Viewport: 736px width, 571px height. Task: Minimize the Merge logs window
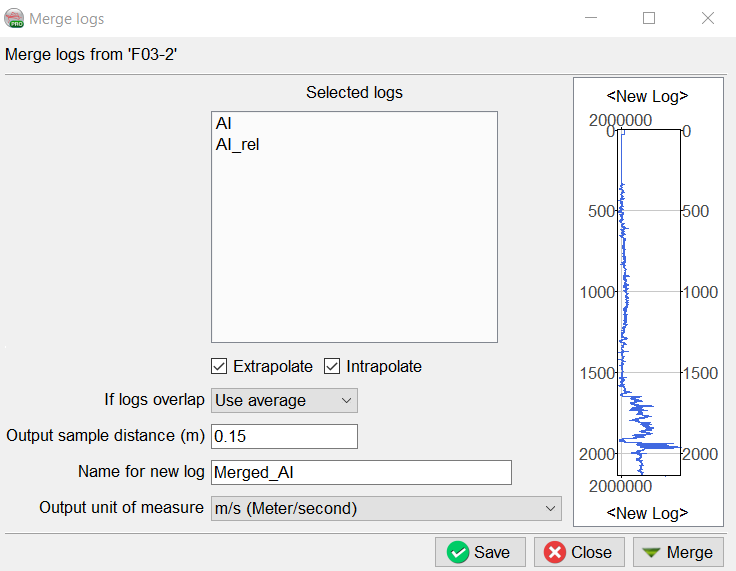coord(590,19)
